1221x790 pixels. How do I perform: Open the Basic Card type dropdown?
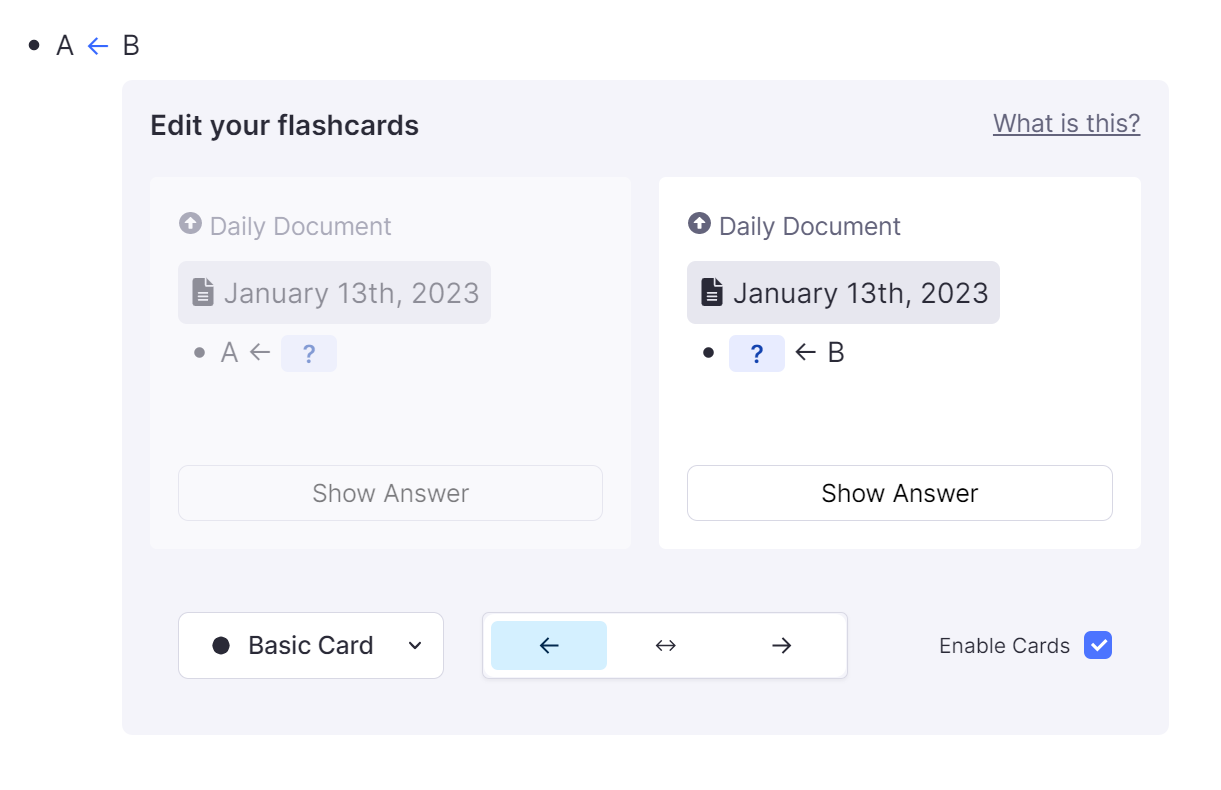(x=310, y=646)
